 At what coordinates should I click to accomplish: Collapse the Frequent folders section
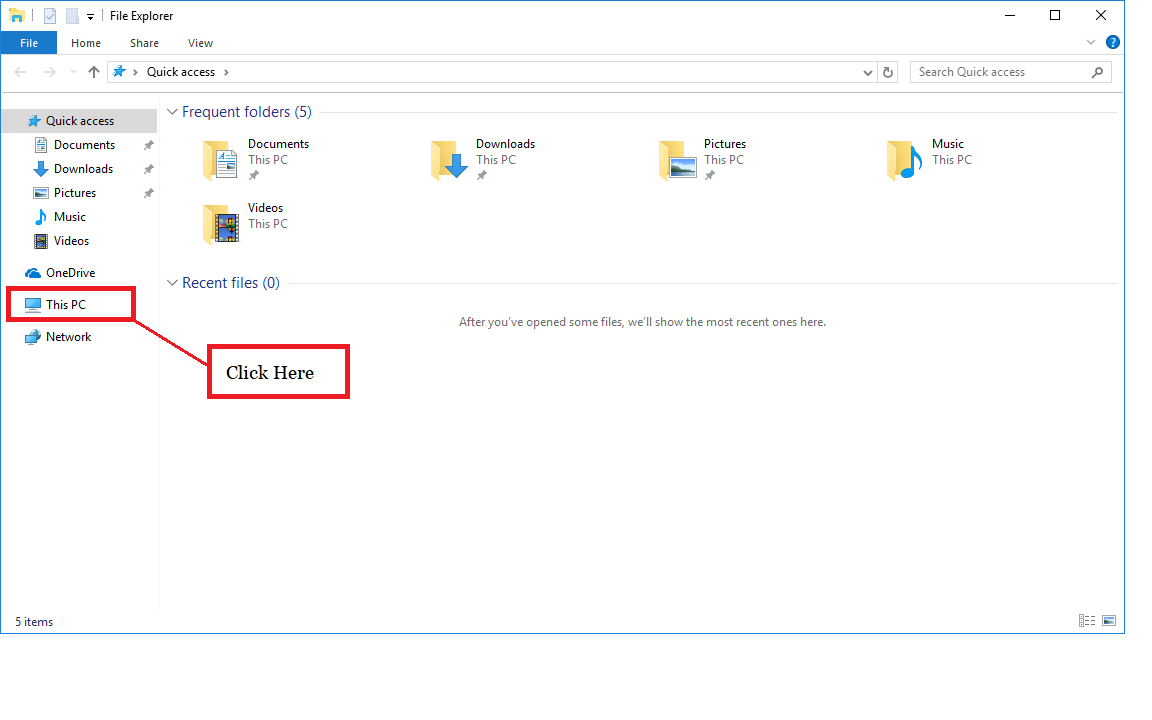point(172,113)
